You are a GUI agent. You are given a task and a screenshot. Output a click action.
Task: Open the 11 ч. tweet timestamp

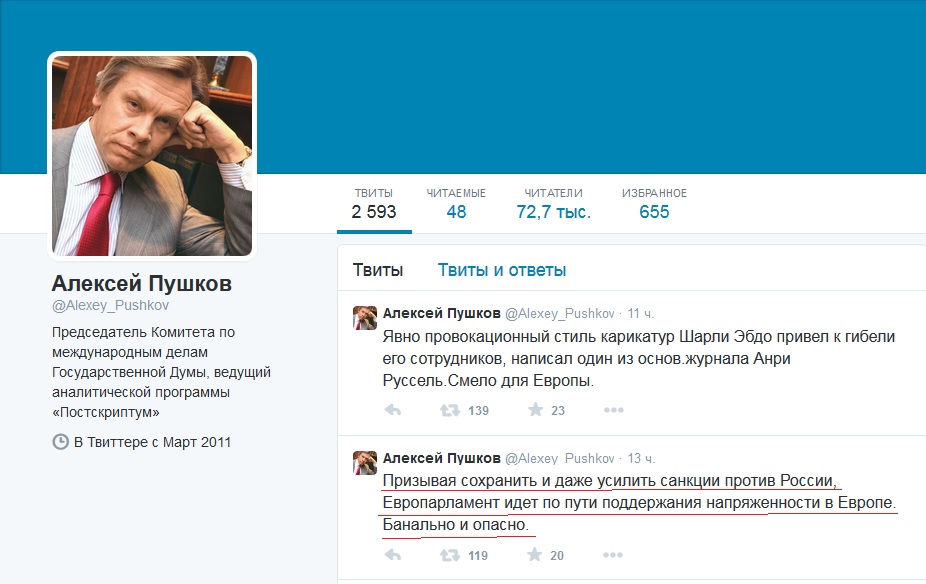pos(641,314)
